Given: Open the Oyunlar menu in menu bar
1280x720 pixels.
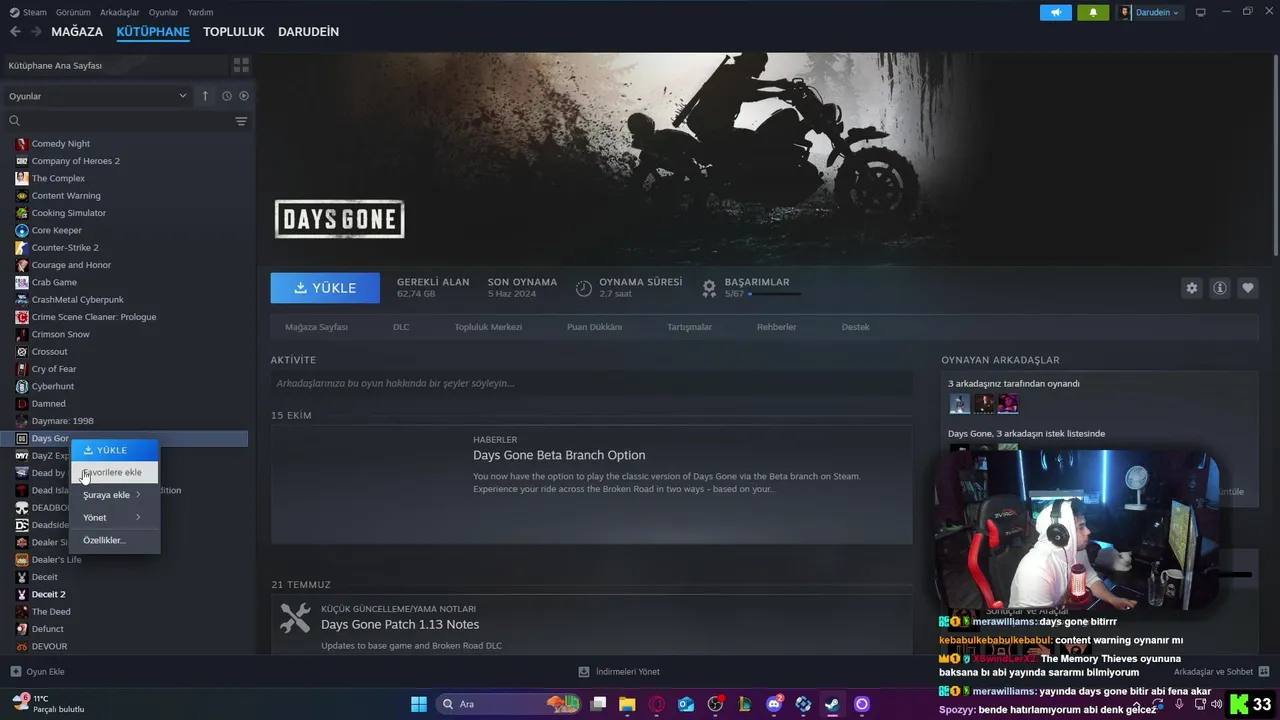Looking at the screenshot, I should pyautogui.click(x=164, y=12).
